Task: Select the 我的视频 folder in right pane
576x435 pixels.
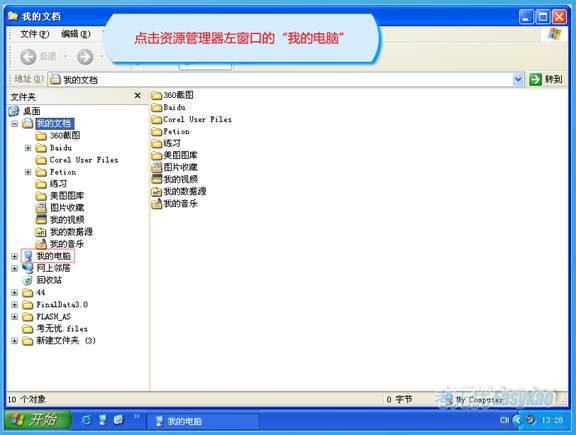Action: (x=174, y=179)
